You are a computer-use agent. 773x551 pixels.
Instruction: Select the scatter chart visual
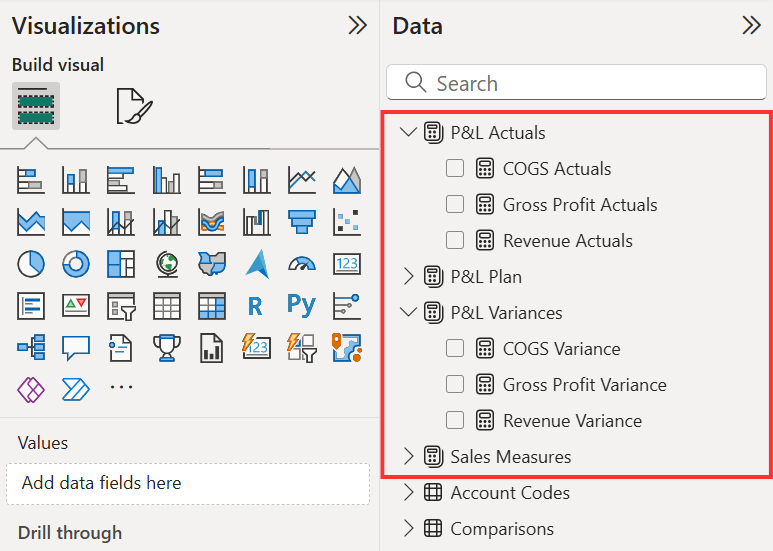tap(347, 221)
